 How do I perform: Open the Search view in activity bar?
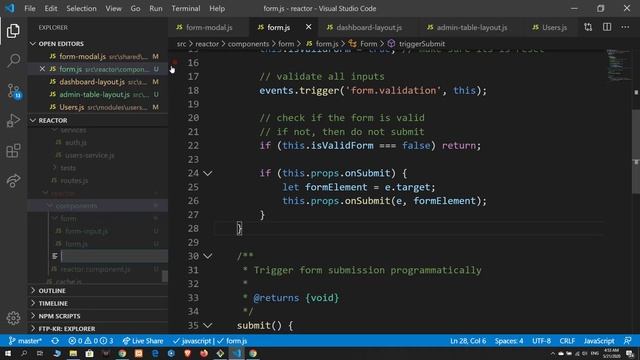[x=13, y=60]
